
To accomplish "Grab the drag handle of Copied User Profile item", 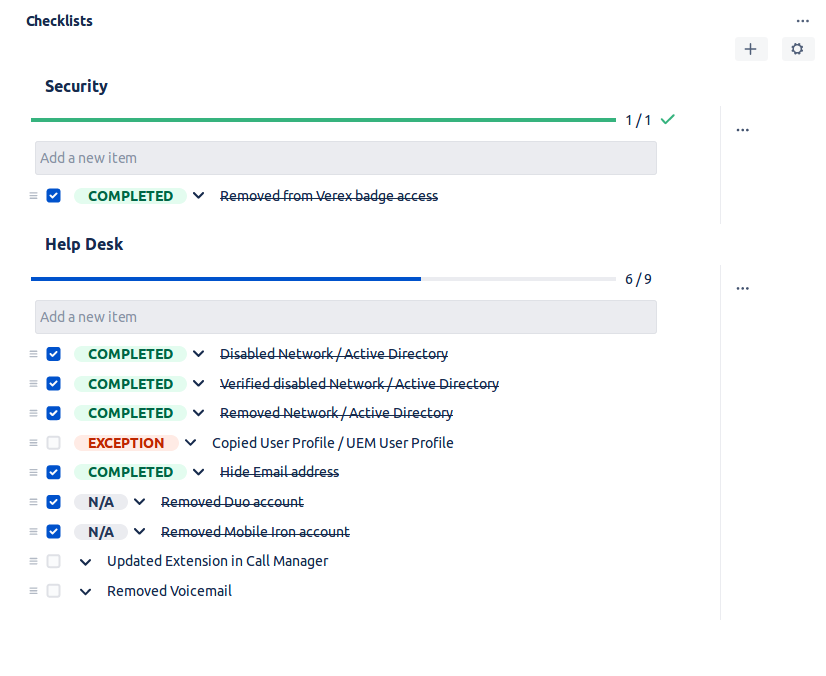I will pos(31,442).
